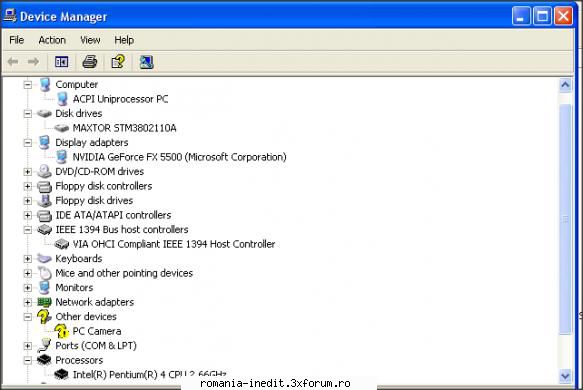Expand the Floppy disk drives node

pyautogui.click(x=28, y=201)
